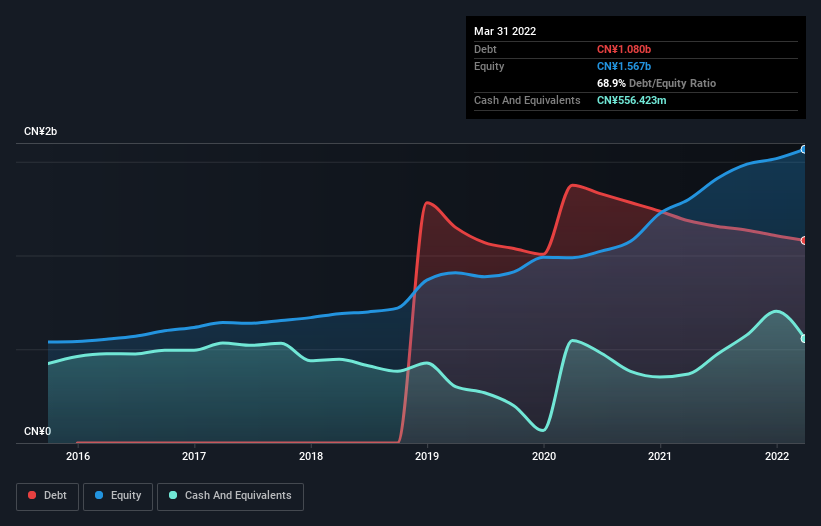
Task: Click the 68.9% Debt/Equity Ratio text
Action: pos(656,83)
